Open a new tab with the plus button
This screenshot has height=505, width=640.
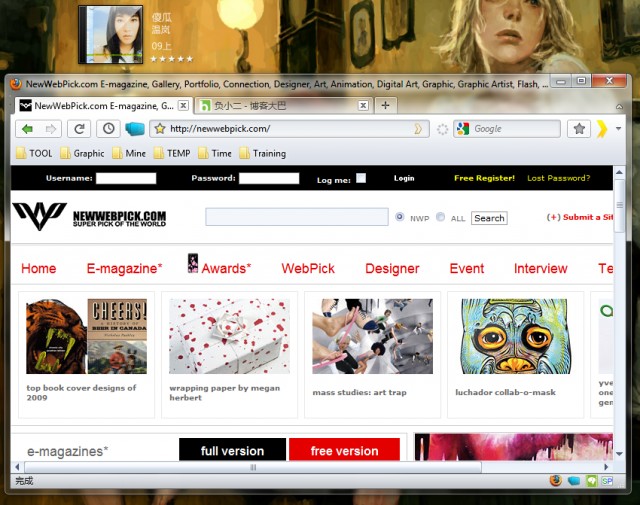(x=385, y=106)
